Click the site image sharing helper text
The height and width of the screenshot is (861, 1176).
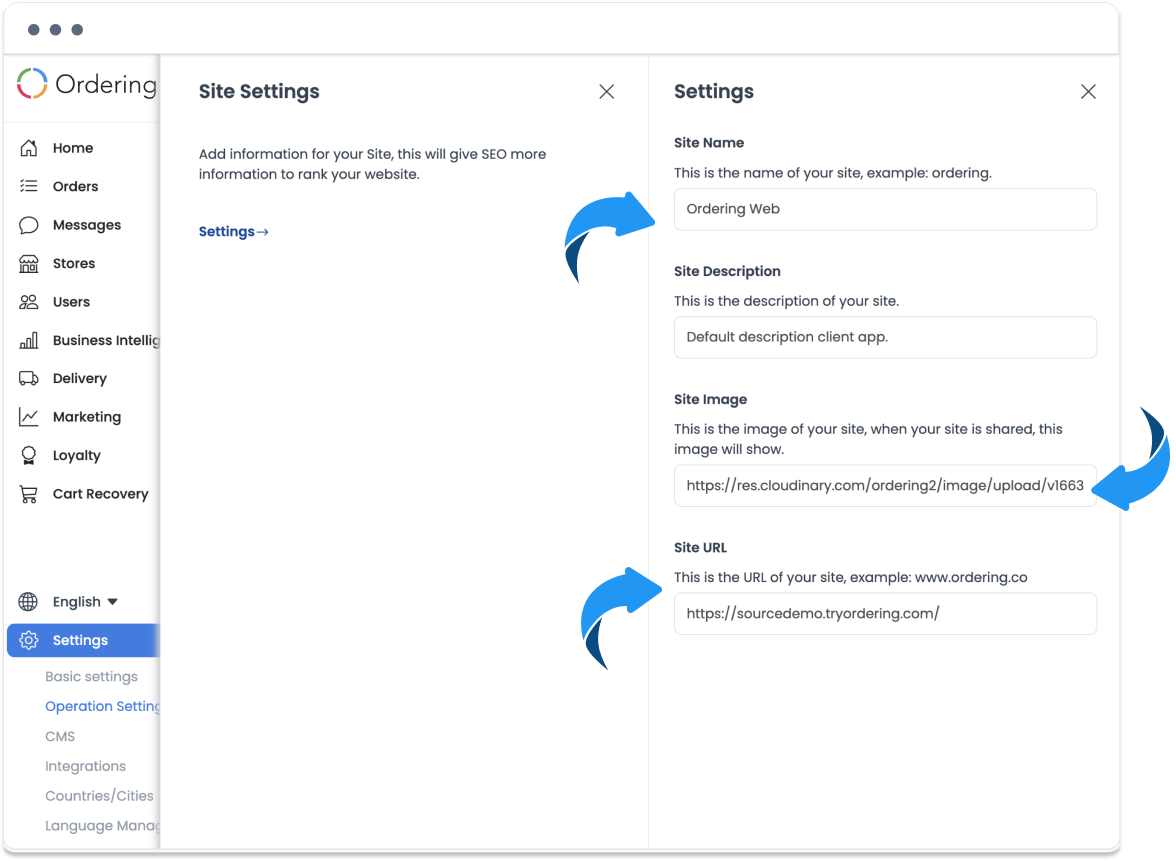coord(868,440)
